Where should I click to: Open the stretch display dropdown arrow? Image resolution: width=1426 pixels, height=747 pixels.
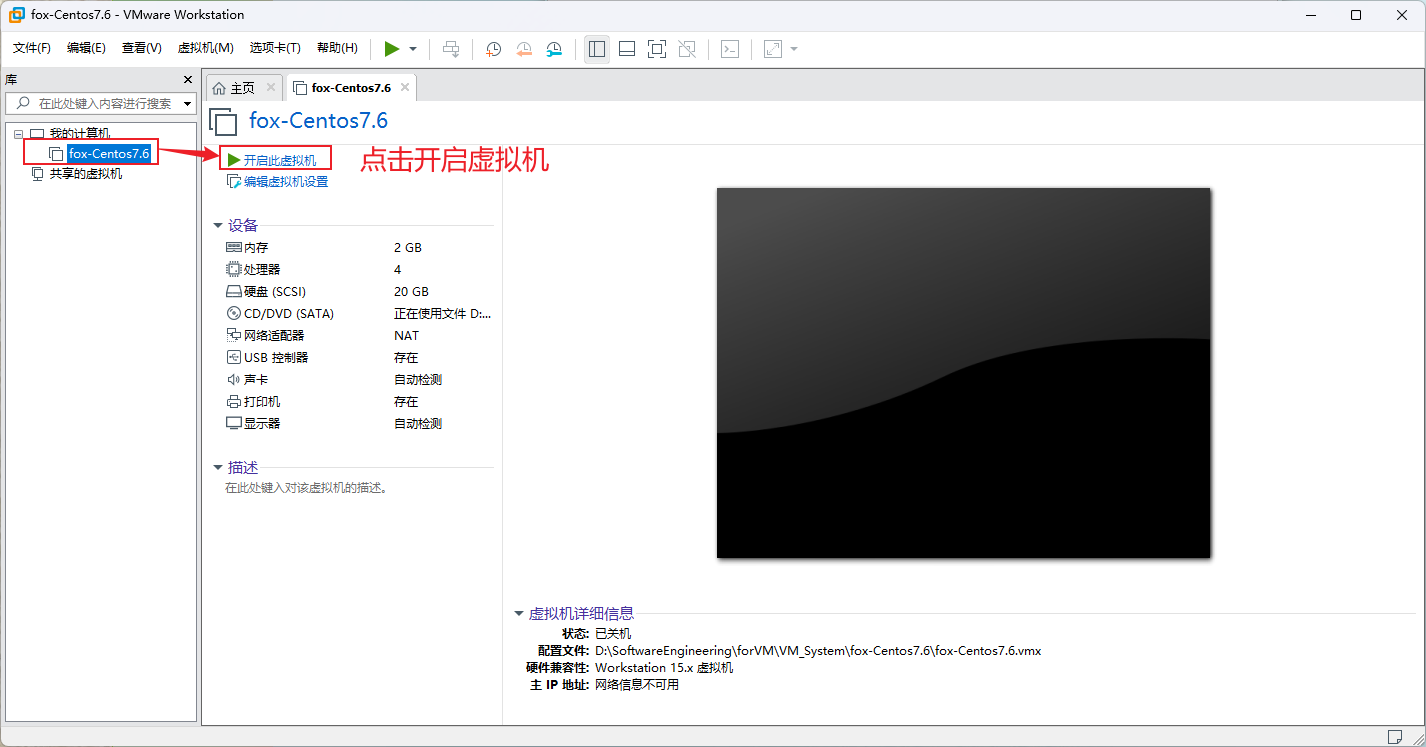794,49
